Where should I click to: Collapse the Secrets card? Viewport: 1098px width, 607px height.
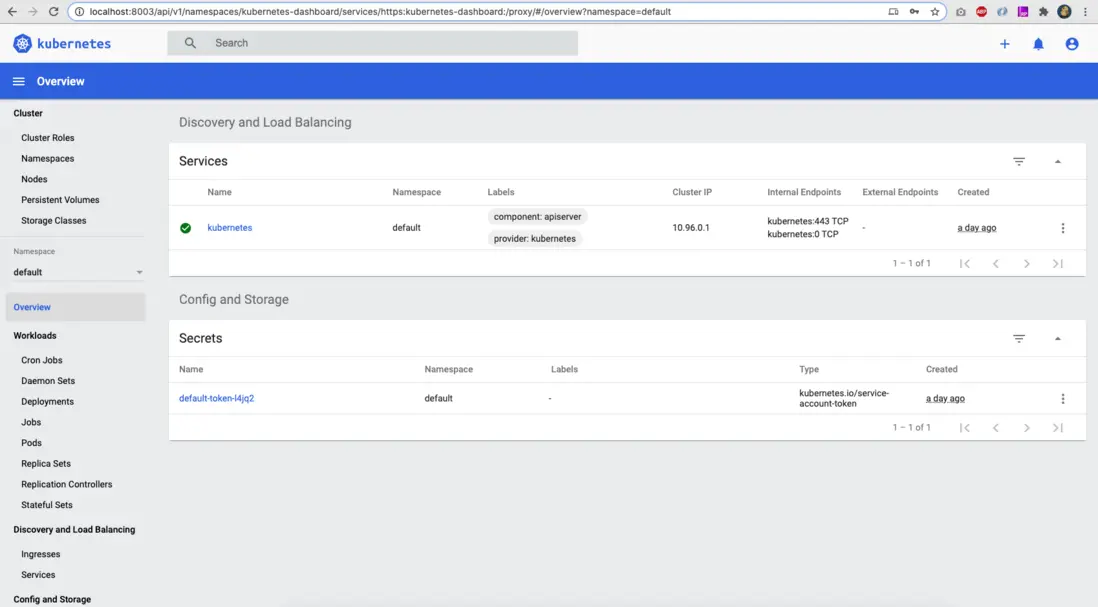point(1058,339)
